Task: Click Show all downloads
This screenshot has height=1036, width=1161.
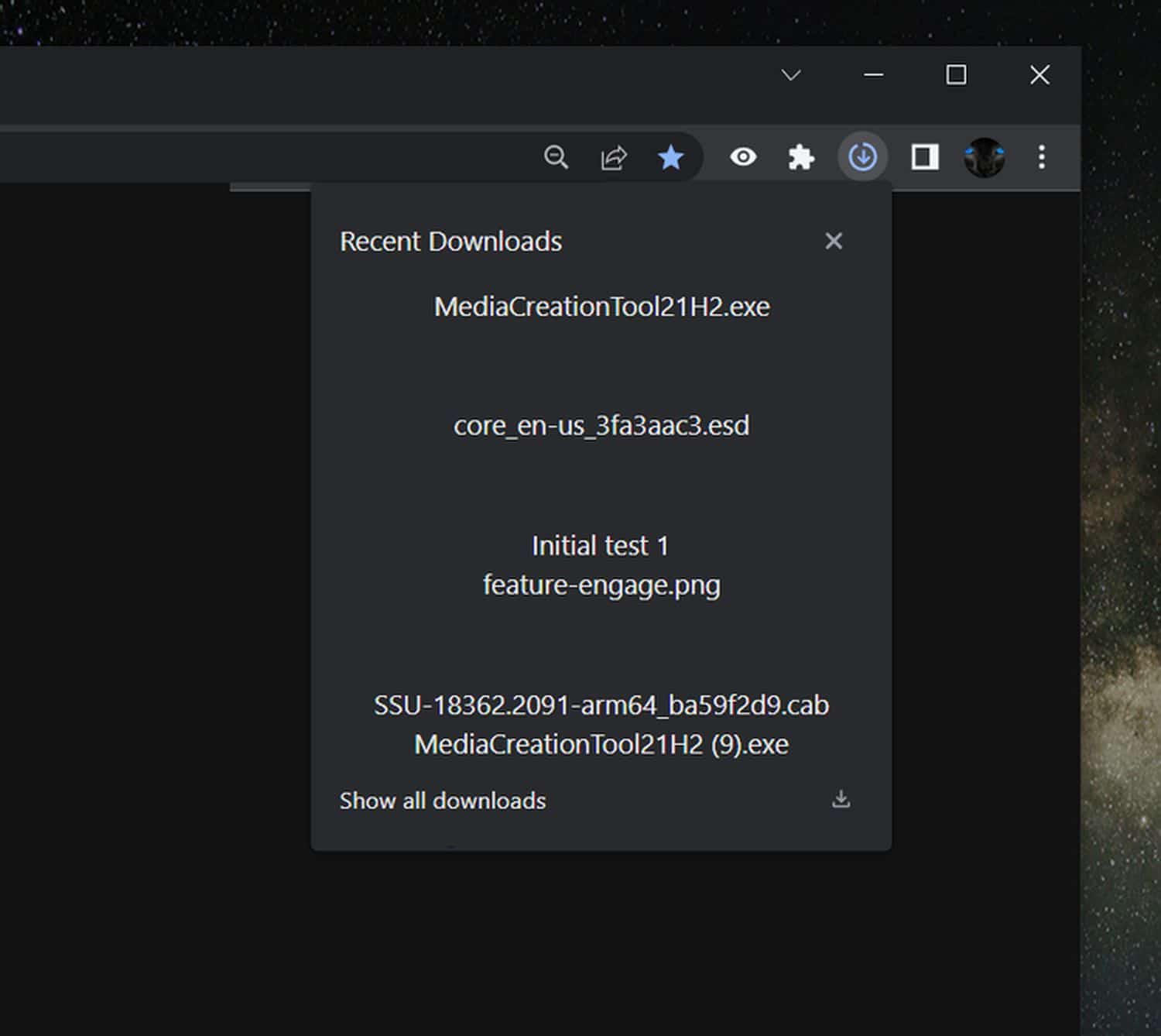Action: tap(443, 801)
